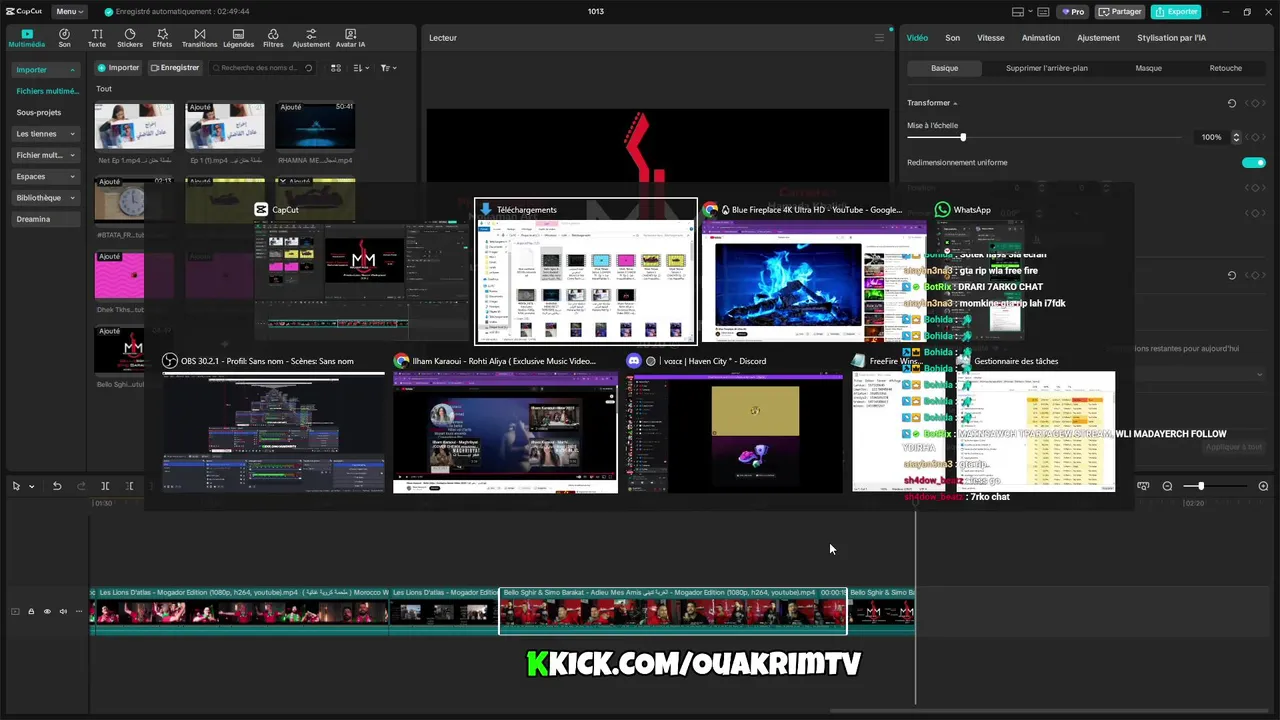Image resolution: width=1280 pixels, height=720 pixels.
Task: Switch to Discord Haven City window
Action: 735,423
